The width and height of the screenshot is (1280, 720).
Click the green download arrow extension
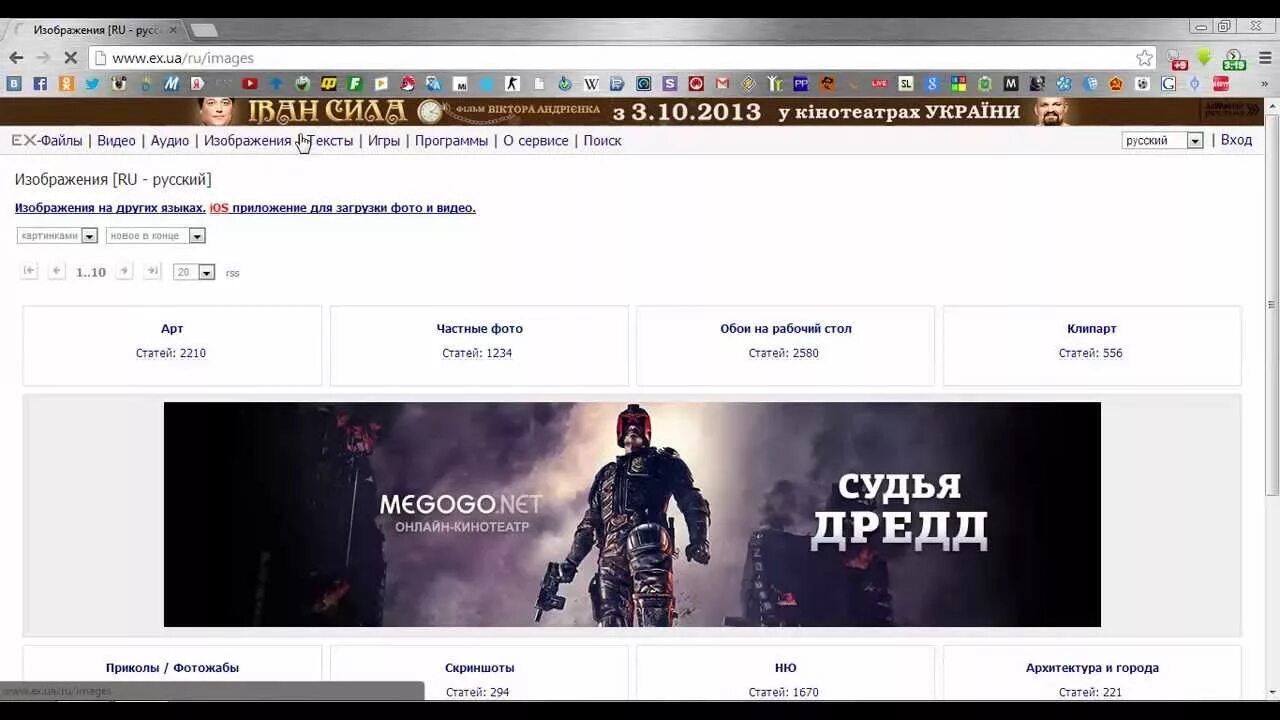pos(1204,57)
